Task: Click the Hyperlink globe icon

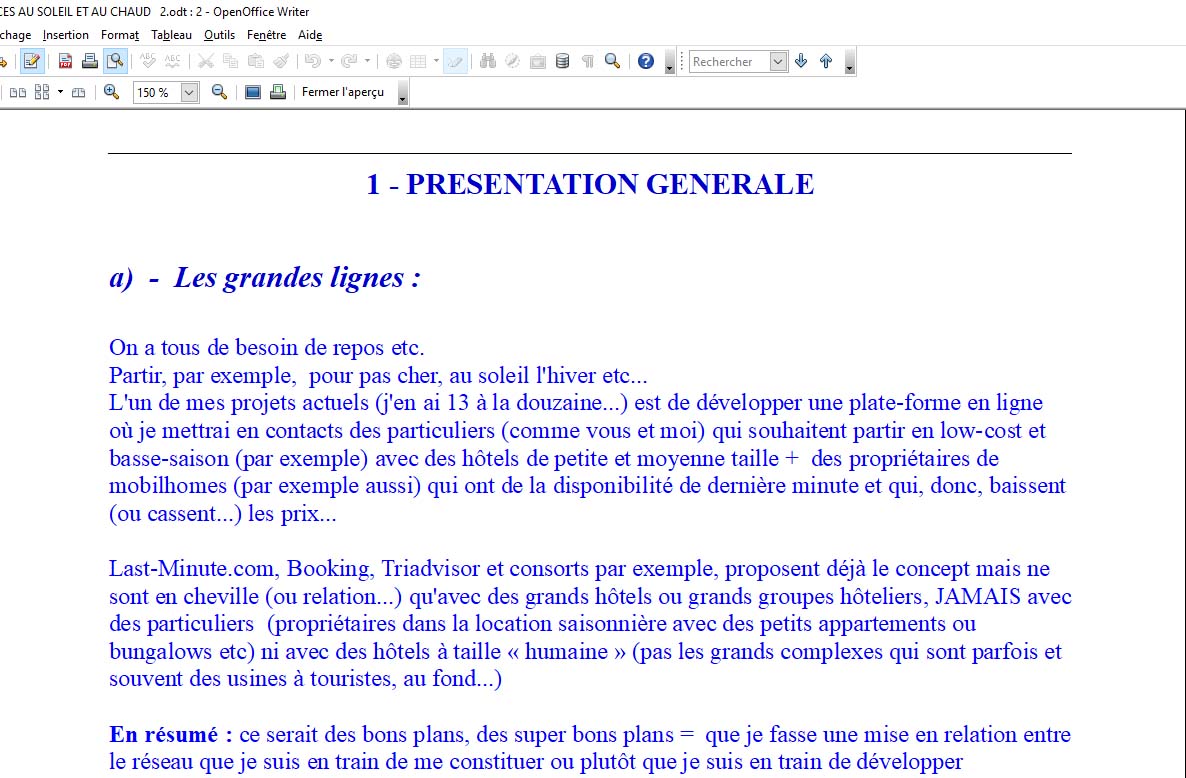Action: pyautogui.click(x=393, y=61)
